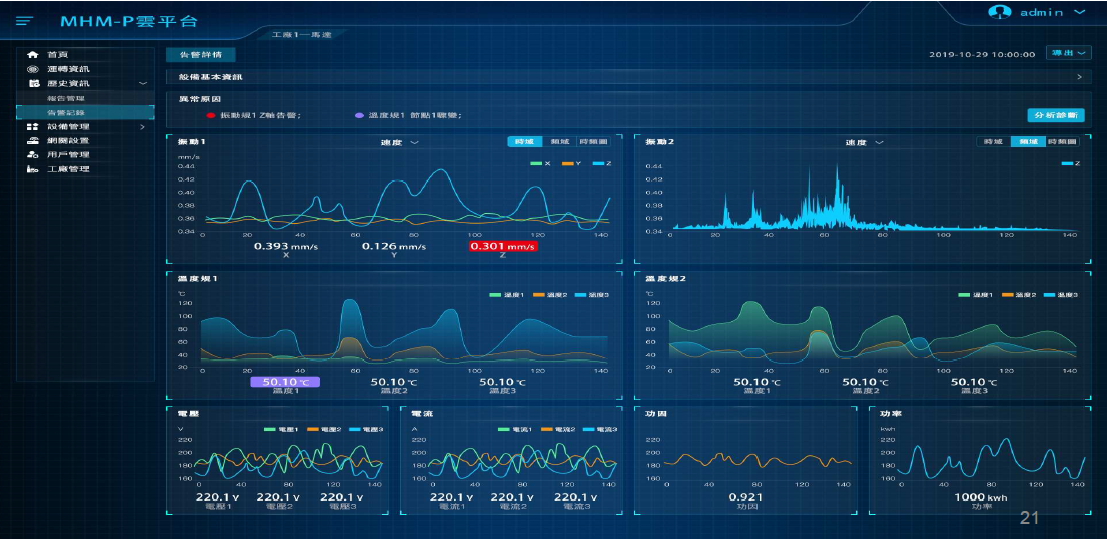The image size is (1107, 539).
Task: Open the 速度 dropdown in 振動1 panel
Action: click(399, 143)
